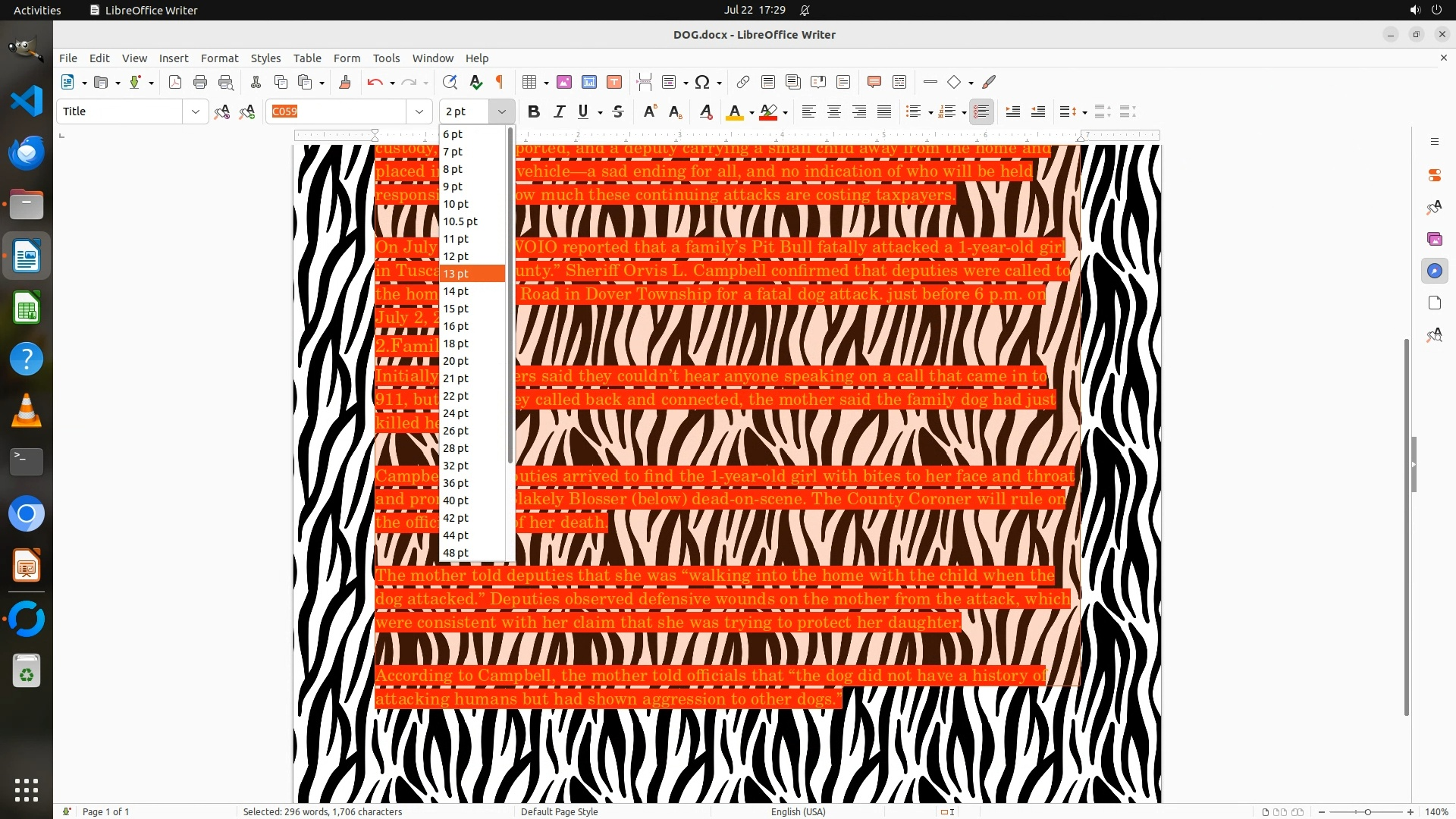Toggle Justified alignment
Image resolution: width=1456 pixels, height=819 pixels.
pyautogui.click(x=884, y=111)
